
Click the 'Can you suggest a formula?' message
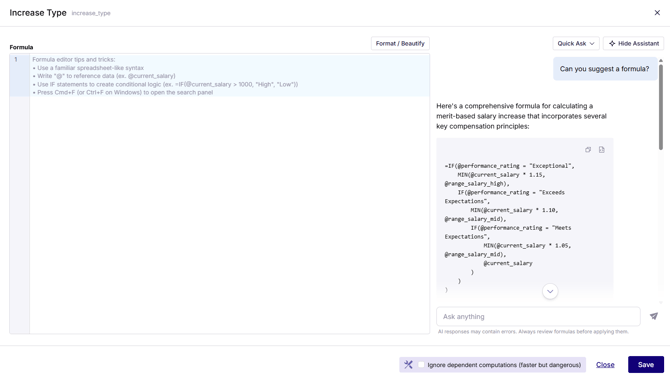pyautogui.click(x=605, y=69)
